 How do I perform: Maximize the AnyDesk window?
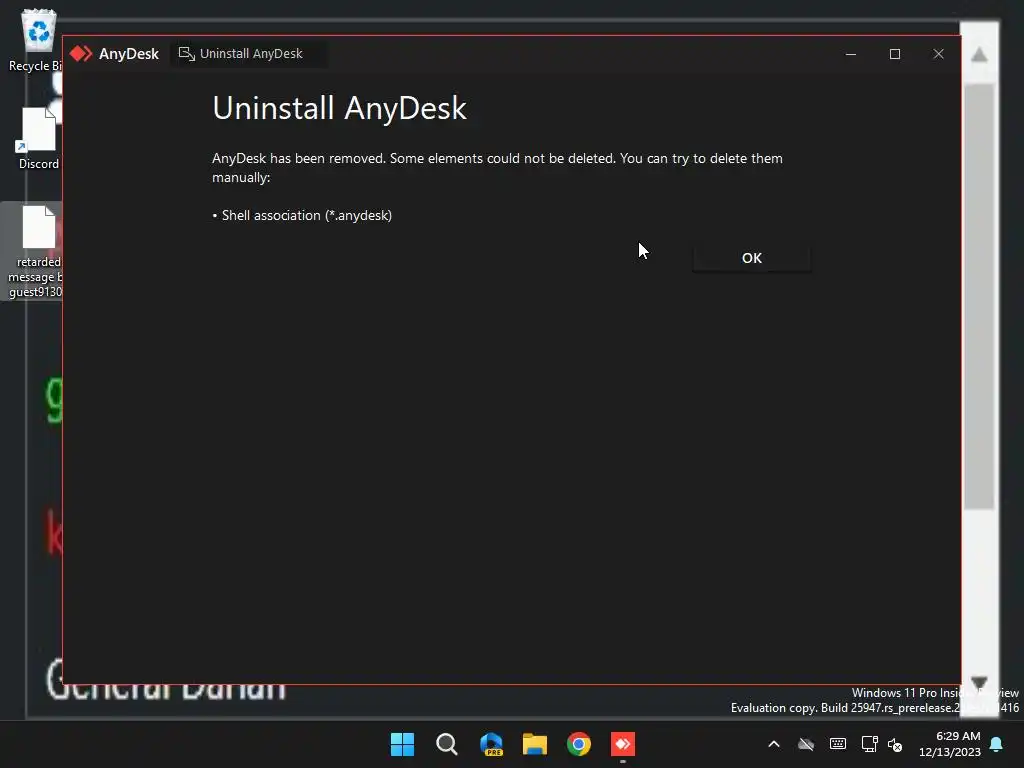(895, 54)
